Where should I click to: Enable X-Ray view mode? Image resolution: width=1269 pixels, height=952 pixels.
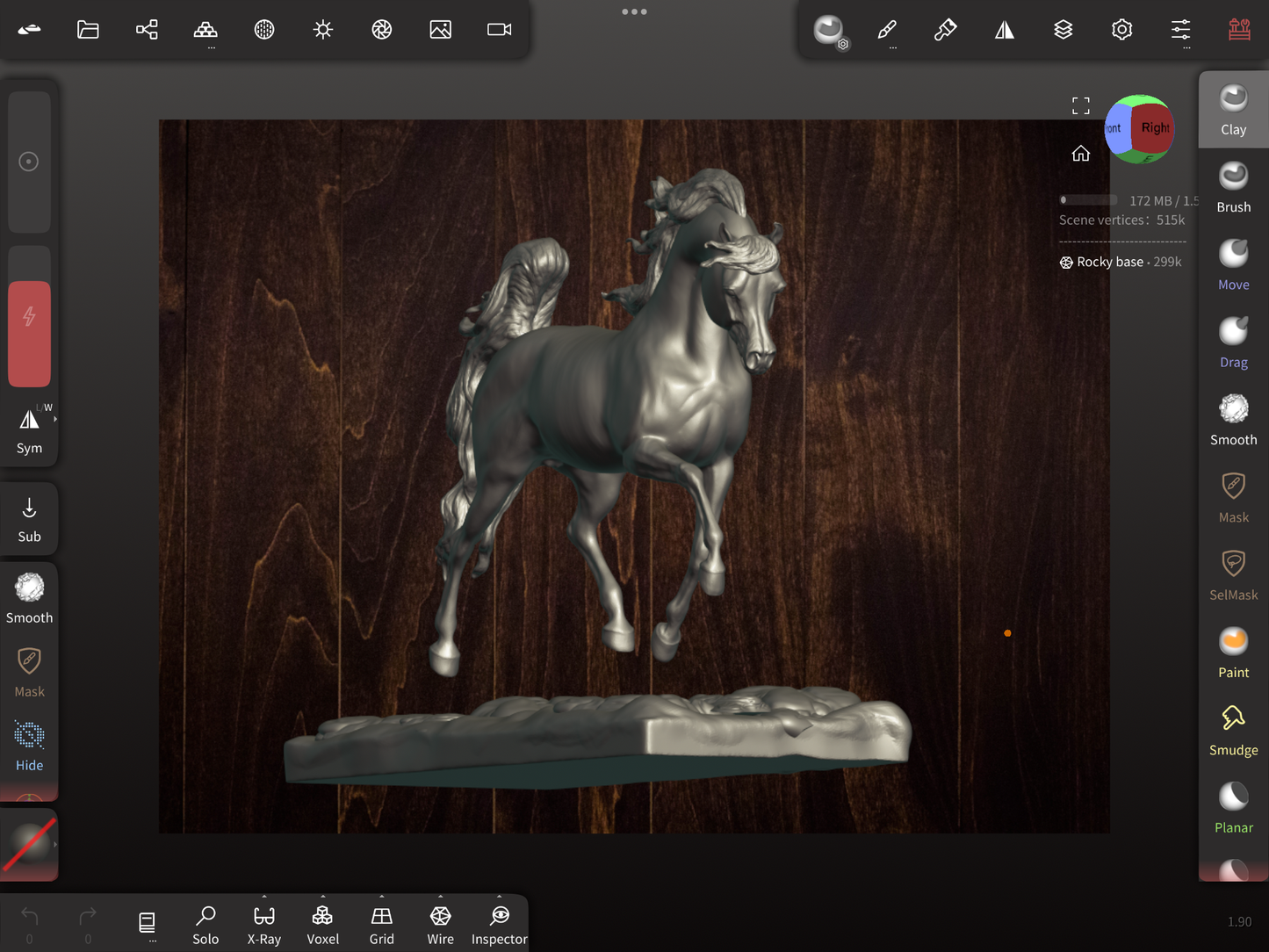pos(263,925)
